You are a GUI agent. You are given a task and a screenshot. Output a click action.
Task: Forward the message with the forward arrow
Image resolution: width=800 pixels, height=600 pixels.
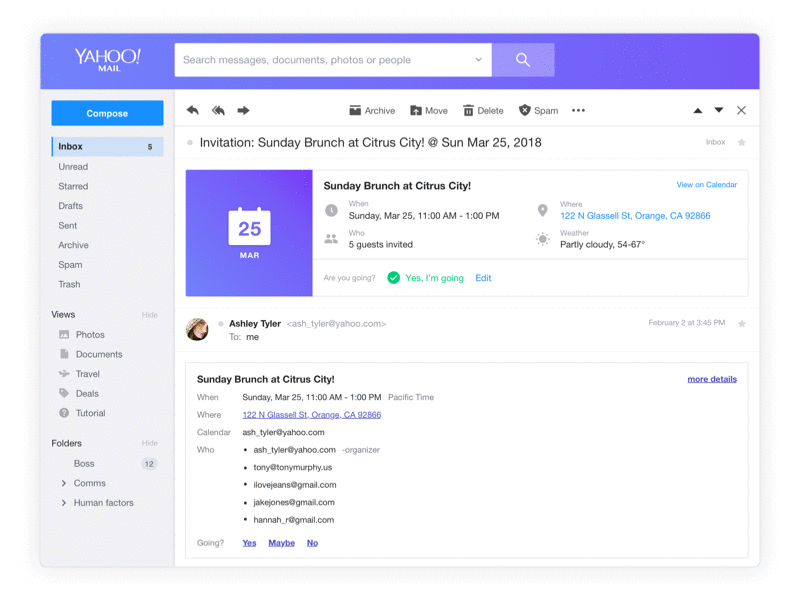[243, 110]
